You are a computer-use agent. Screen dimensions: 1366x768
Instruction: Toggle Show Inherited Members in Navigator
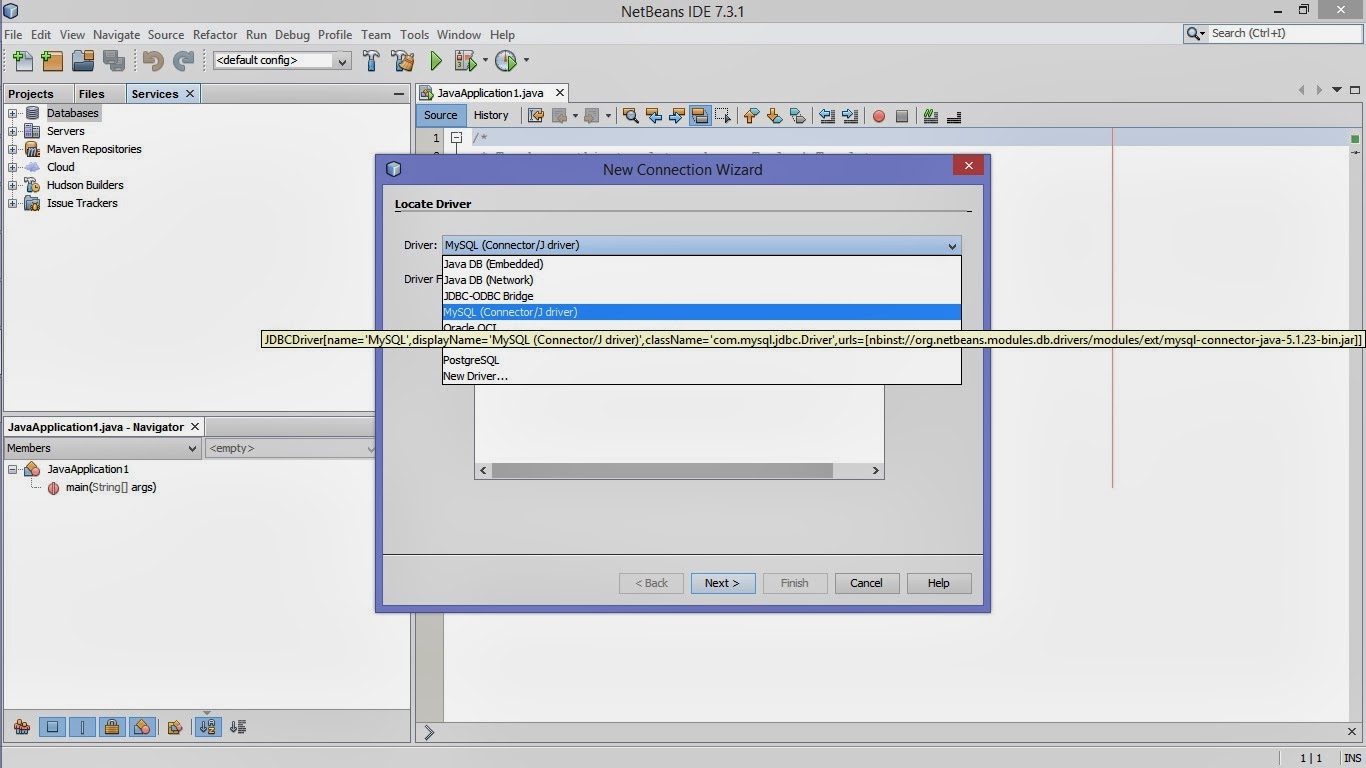[22, 727]
